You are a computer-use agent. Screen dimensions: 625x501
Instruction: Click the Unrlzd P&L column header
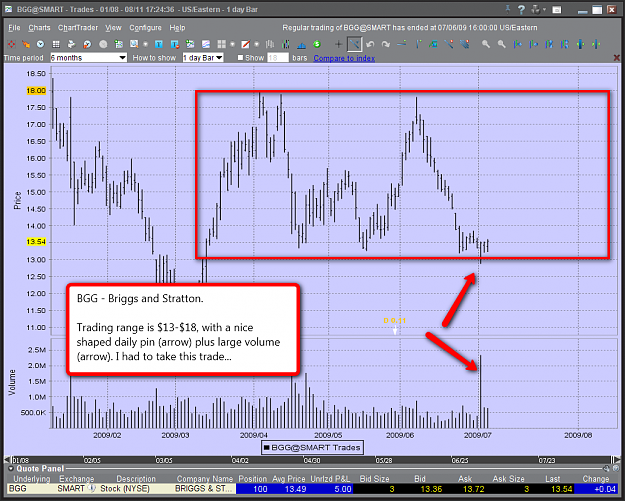[x=331, y=479]
